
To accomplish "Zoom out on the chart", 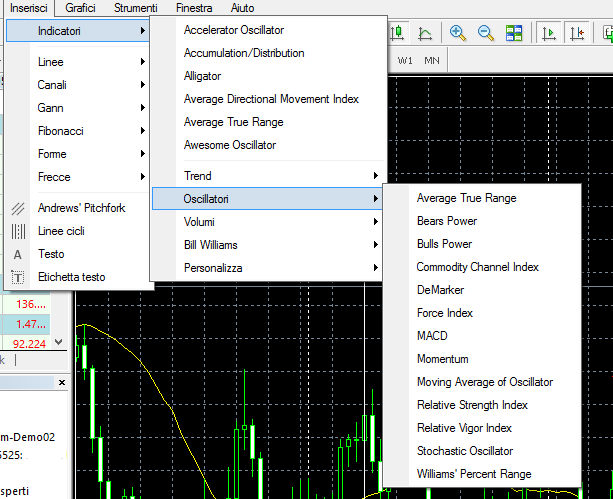I will pos(486,33).
